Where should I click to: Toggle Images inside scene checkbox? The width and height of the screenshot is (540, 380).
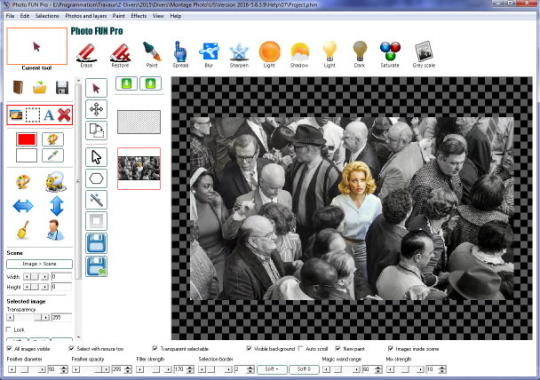[x=391, y=349]
